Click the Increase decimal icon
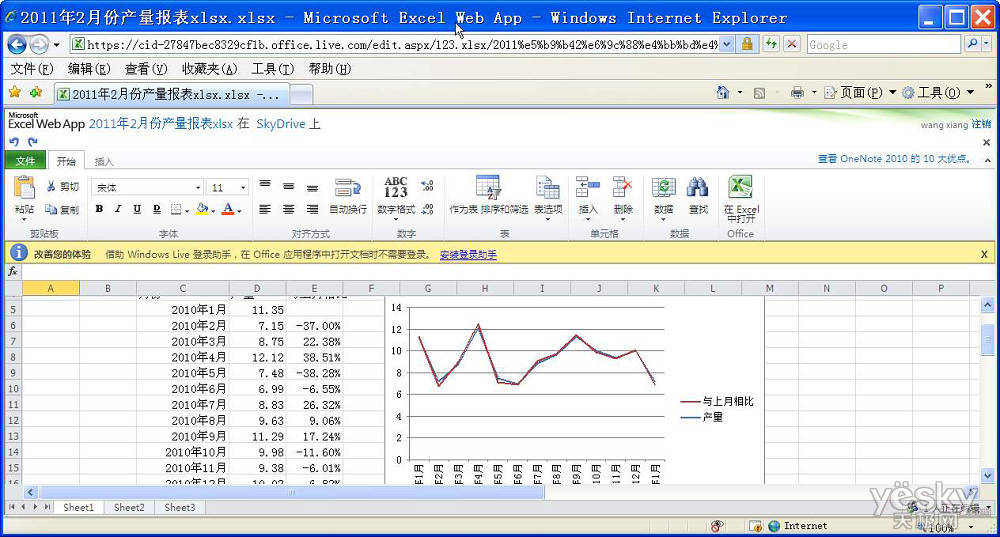Image resolution: width=1000 pixels, height=537 pixels. point(427,186)
